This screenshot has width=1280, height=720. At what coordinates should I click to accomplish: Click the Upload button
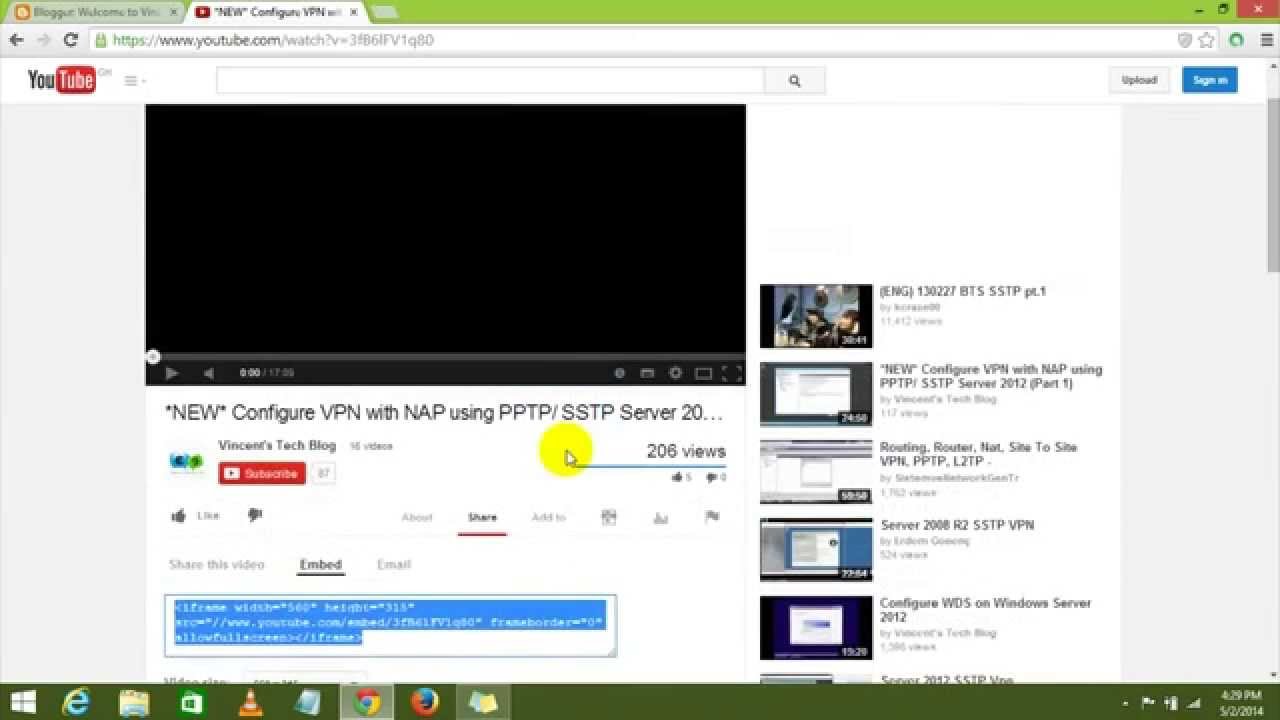click(1139, 80)
